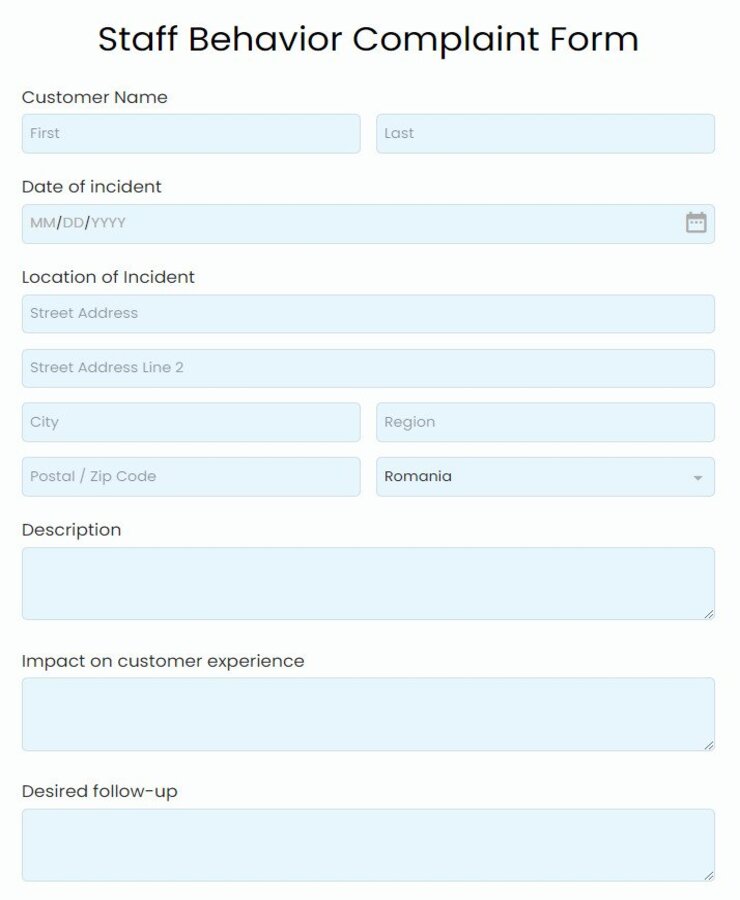This screenshot has width=740, height=900.
Task: Click the resize grip on Description textarea
Action: (710, 614)
